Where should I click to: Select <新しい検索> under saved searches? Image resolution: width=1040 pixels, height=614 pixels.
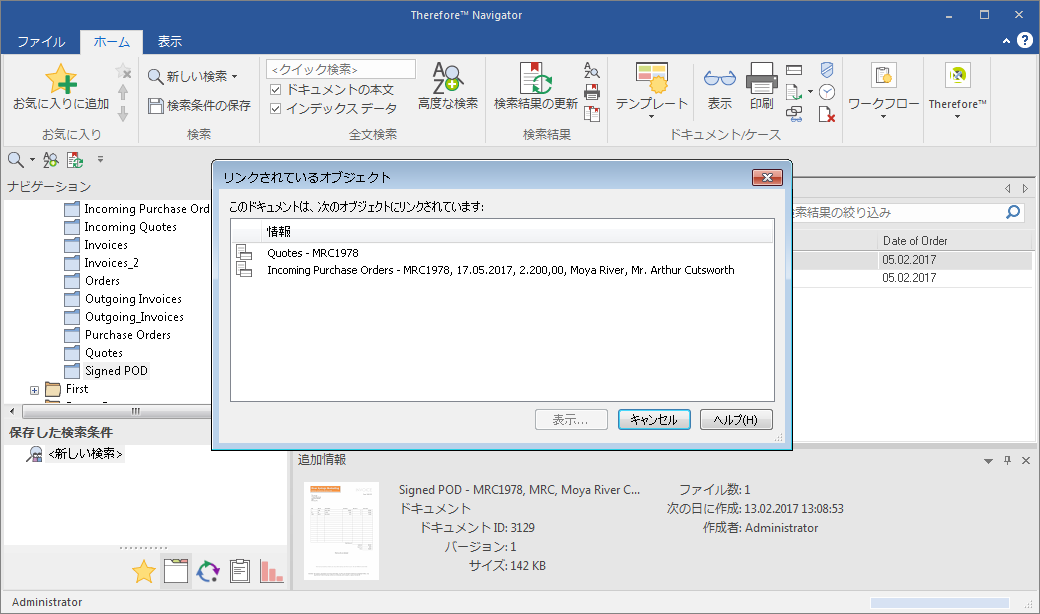[86, 454]
